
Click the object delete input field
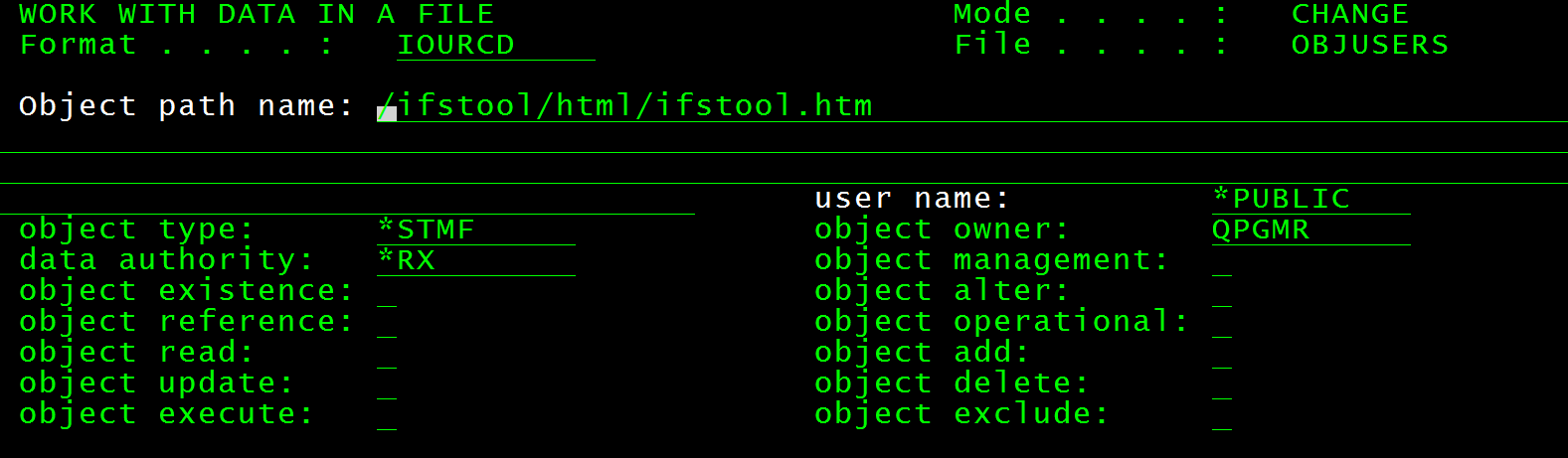point(1222,383)
